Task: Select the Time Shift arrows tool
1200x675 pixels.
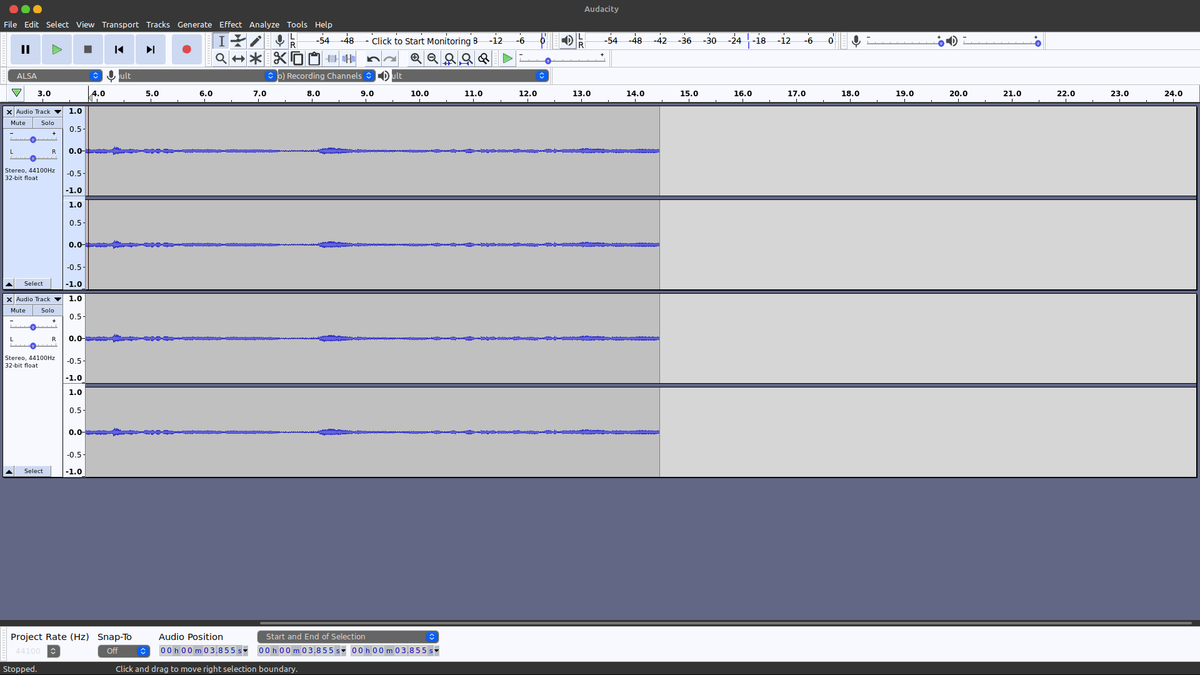Action: (x=238, y=59)
